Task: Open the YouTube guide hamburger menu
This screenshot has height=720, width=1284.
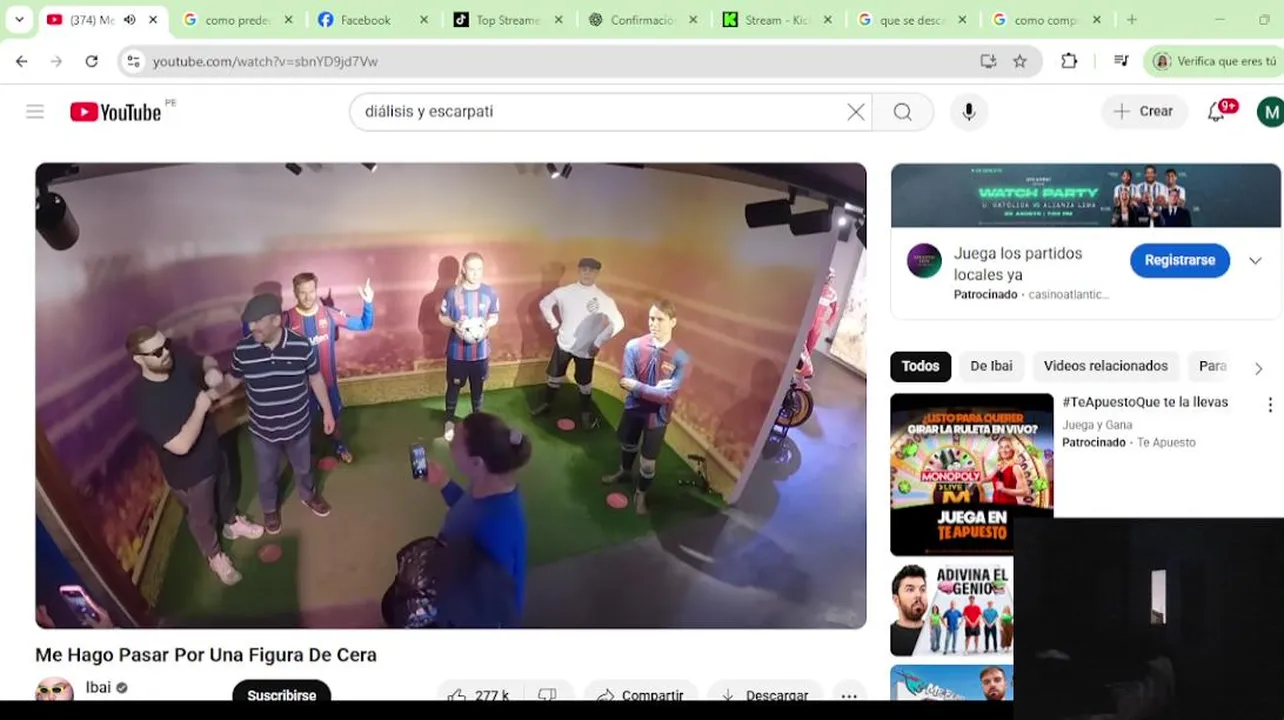Action: tap(35, 112)
